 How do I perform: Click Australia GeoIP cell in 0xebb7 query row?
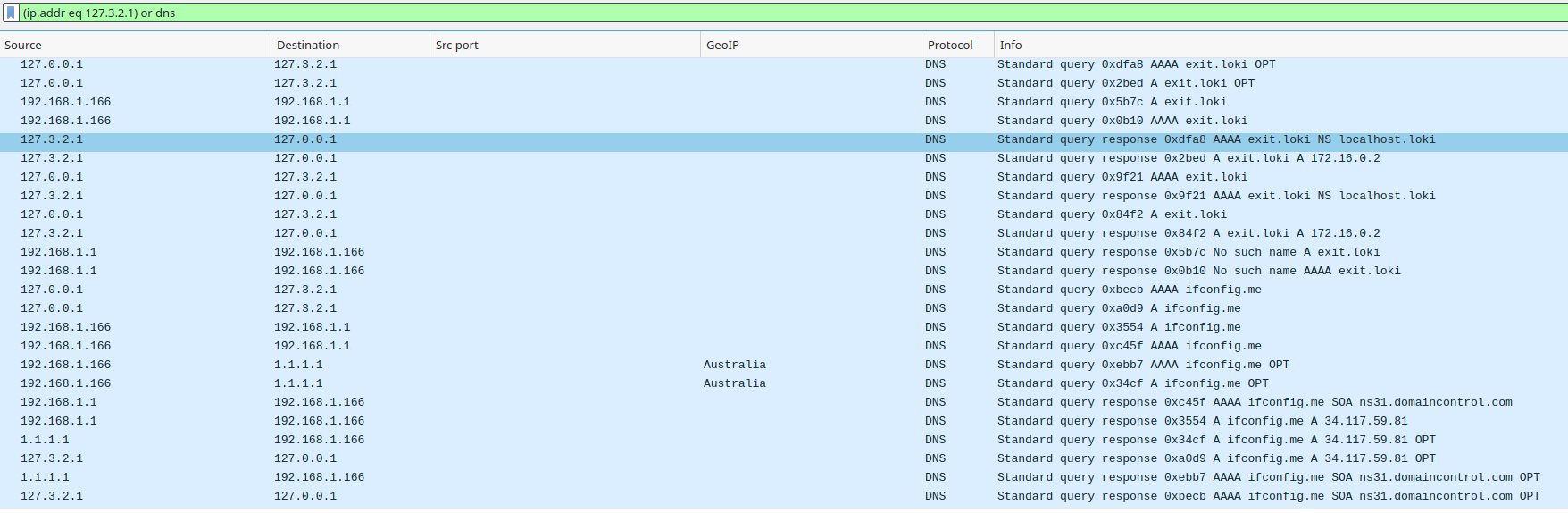pyautogui.click(x=735, y=365)
